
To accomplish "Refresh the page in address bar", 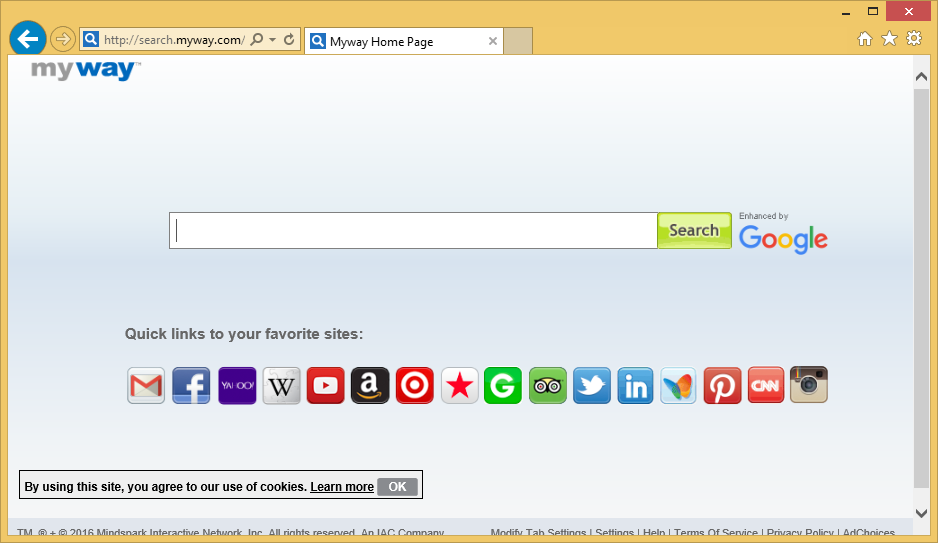I will [289, 40].
